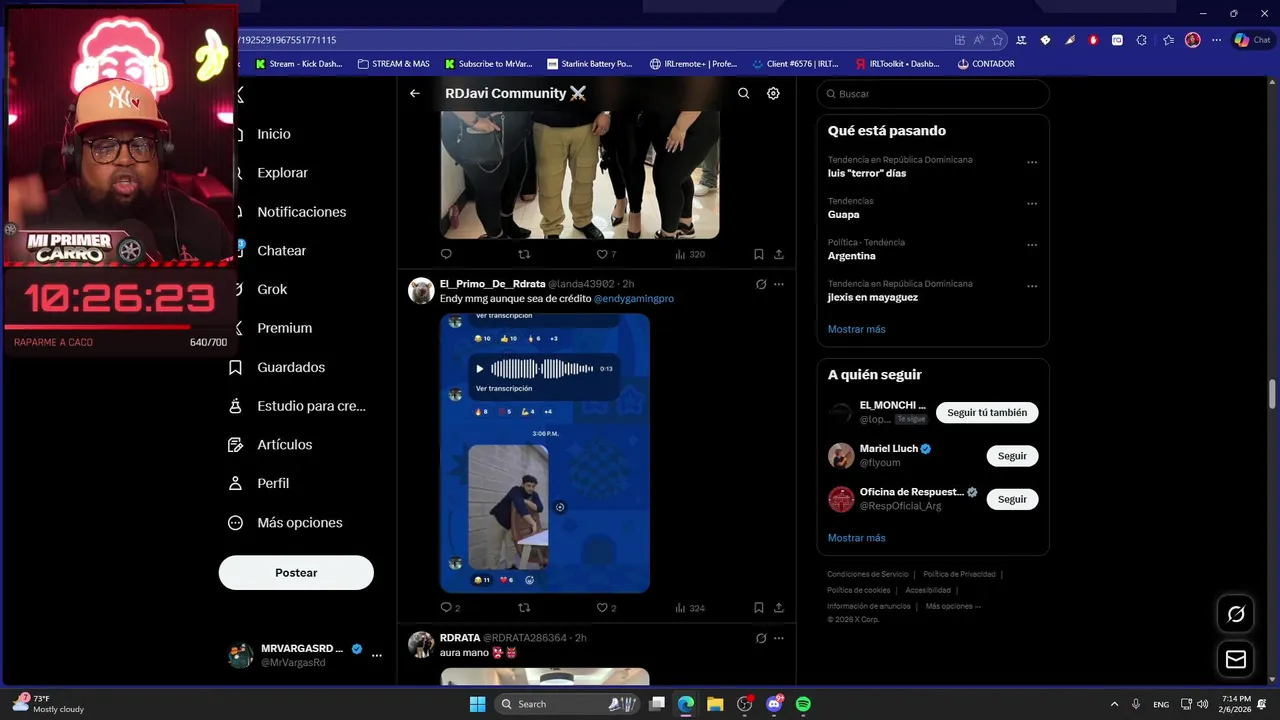Open Grok explain on El_Primo_De_Rdrata's post

click(761, 284)
